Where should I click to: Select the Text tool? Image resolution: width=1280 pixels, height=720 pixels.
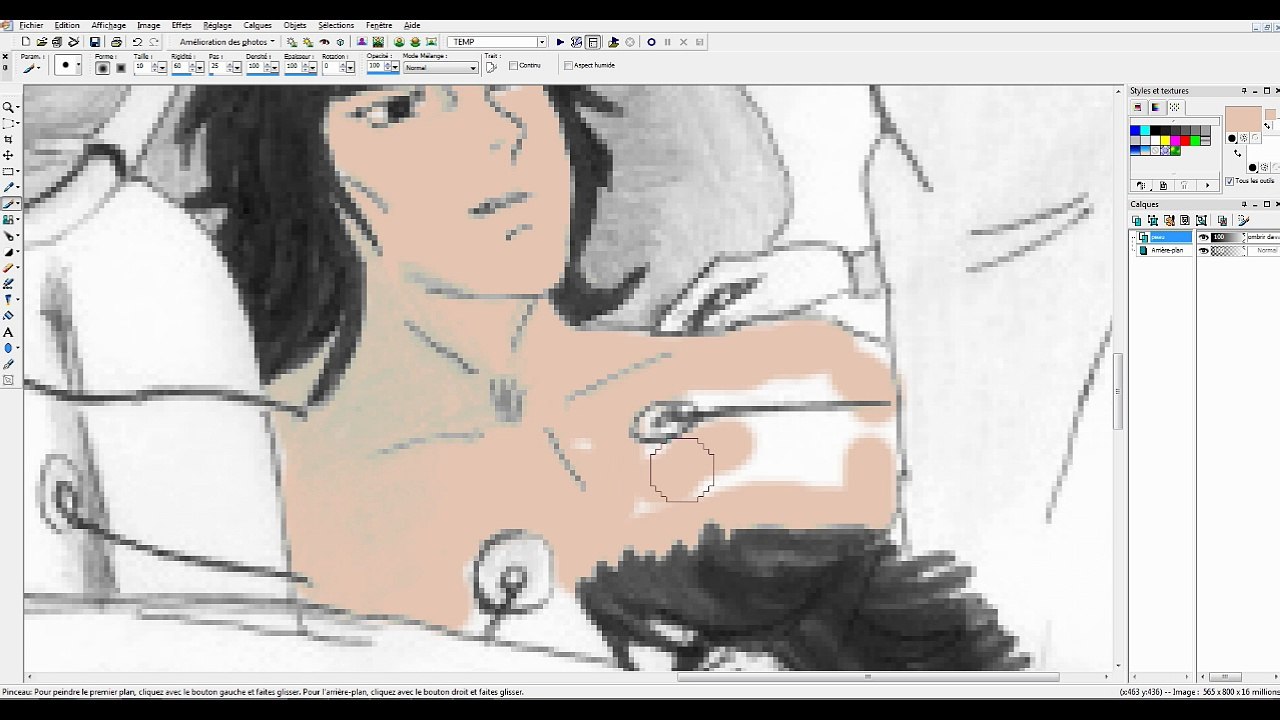click(x=8, y=332)
